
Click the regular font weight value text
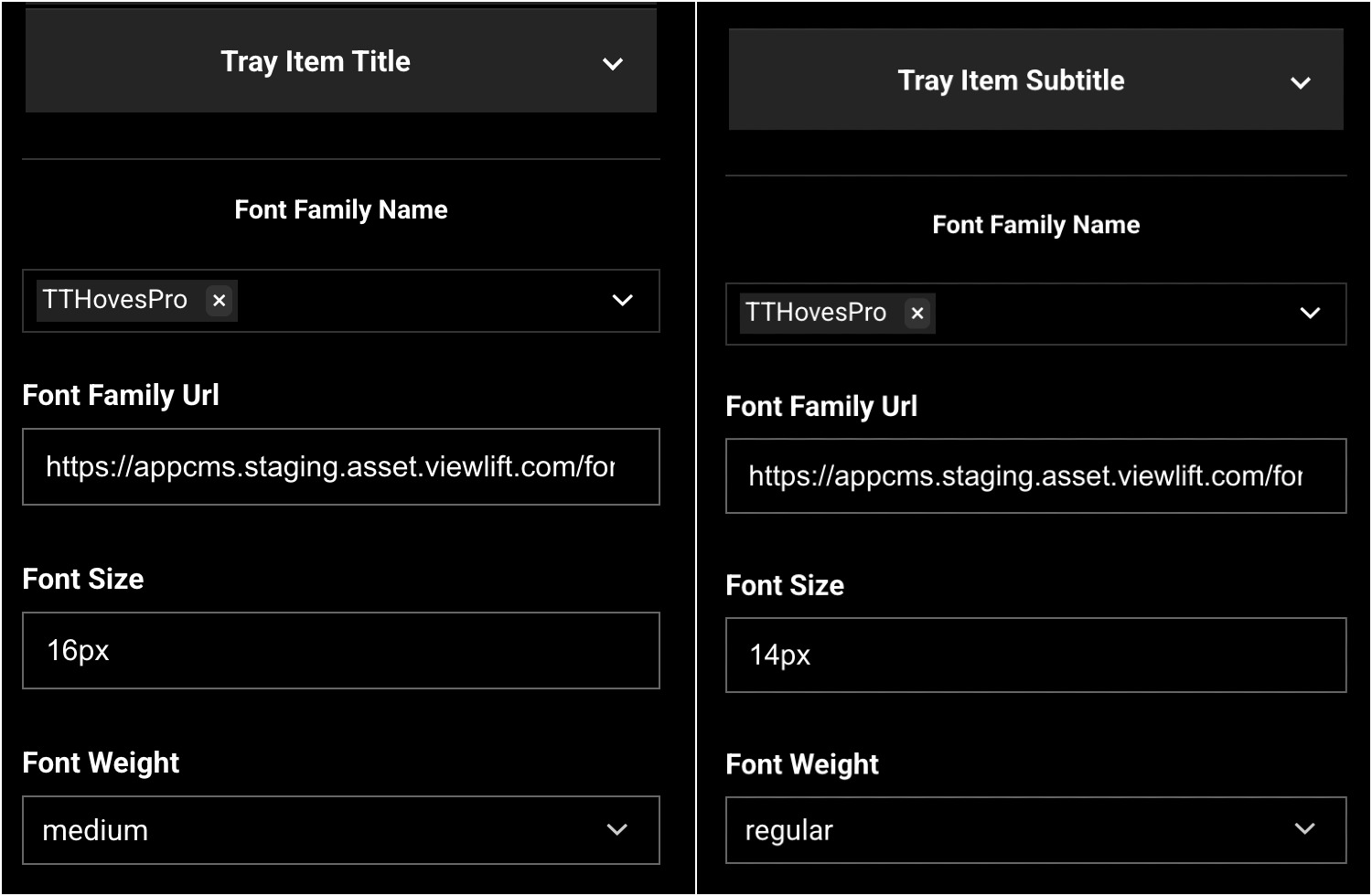pos(788,830)
